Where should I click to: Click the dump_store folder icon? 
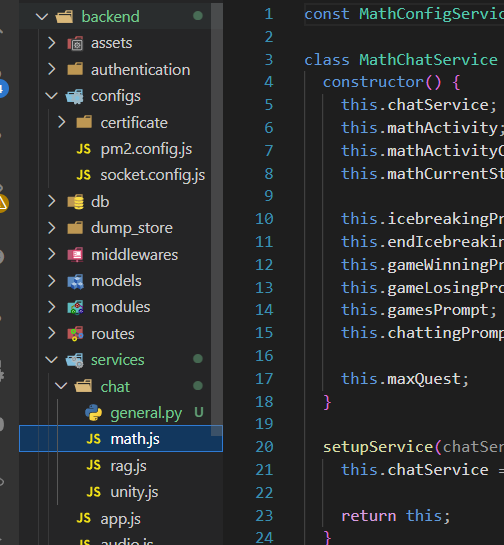pos(75,227)
